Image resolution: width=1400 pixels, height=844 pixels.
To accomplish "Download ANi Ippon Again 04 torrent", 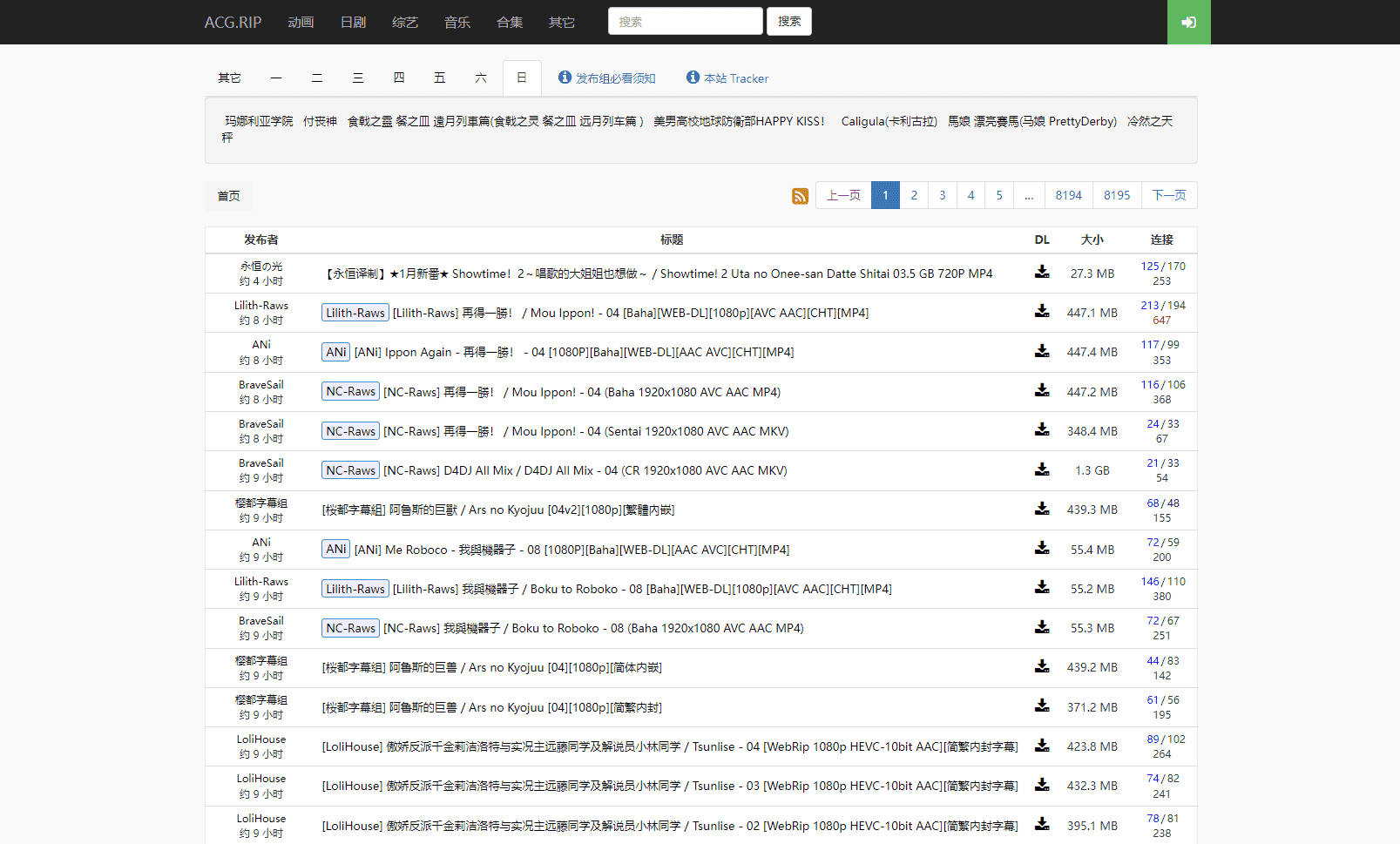I will coord(1042,352).
